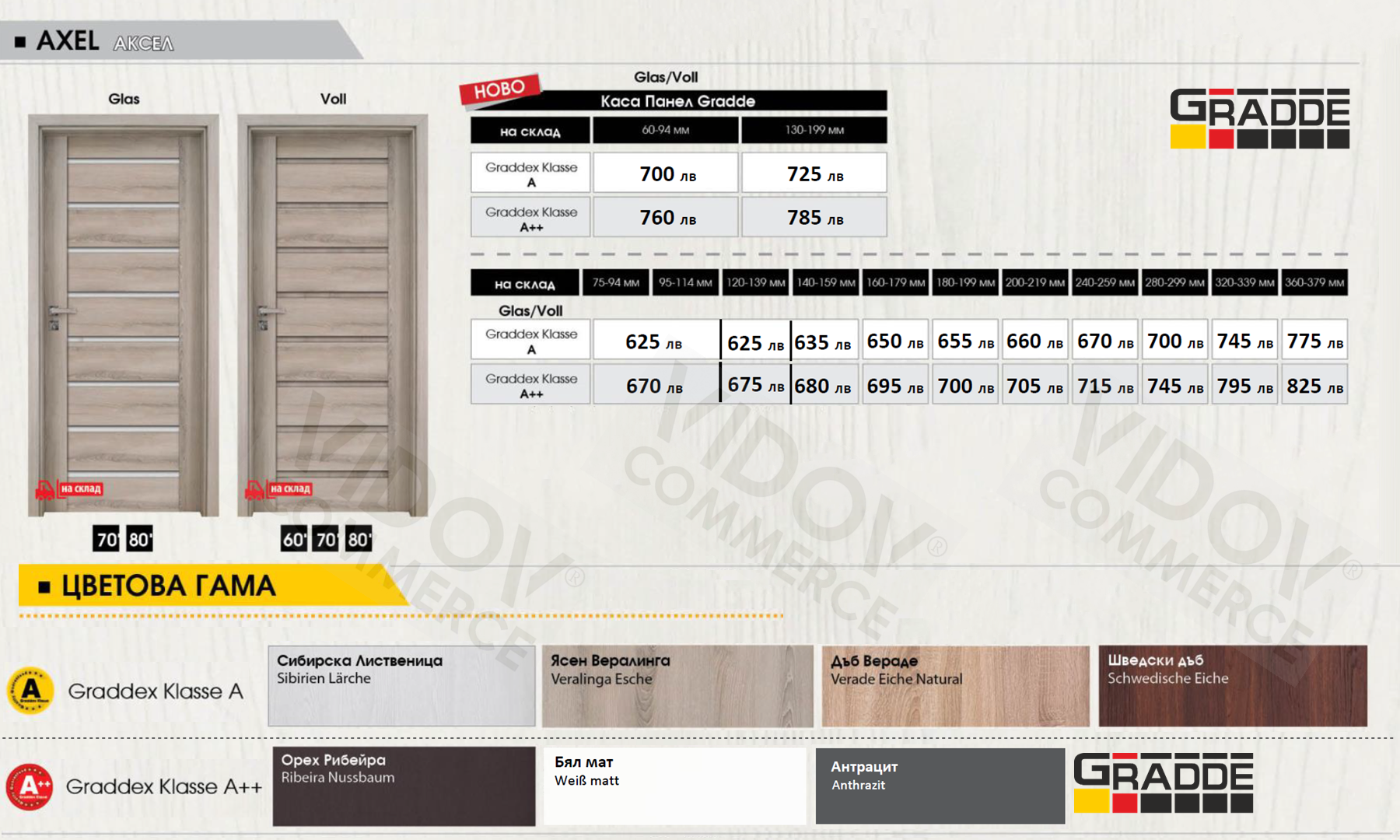
Task: Click the 280-299 мм column header
Action: [1174, 282]
